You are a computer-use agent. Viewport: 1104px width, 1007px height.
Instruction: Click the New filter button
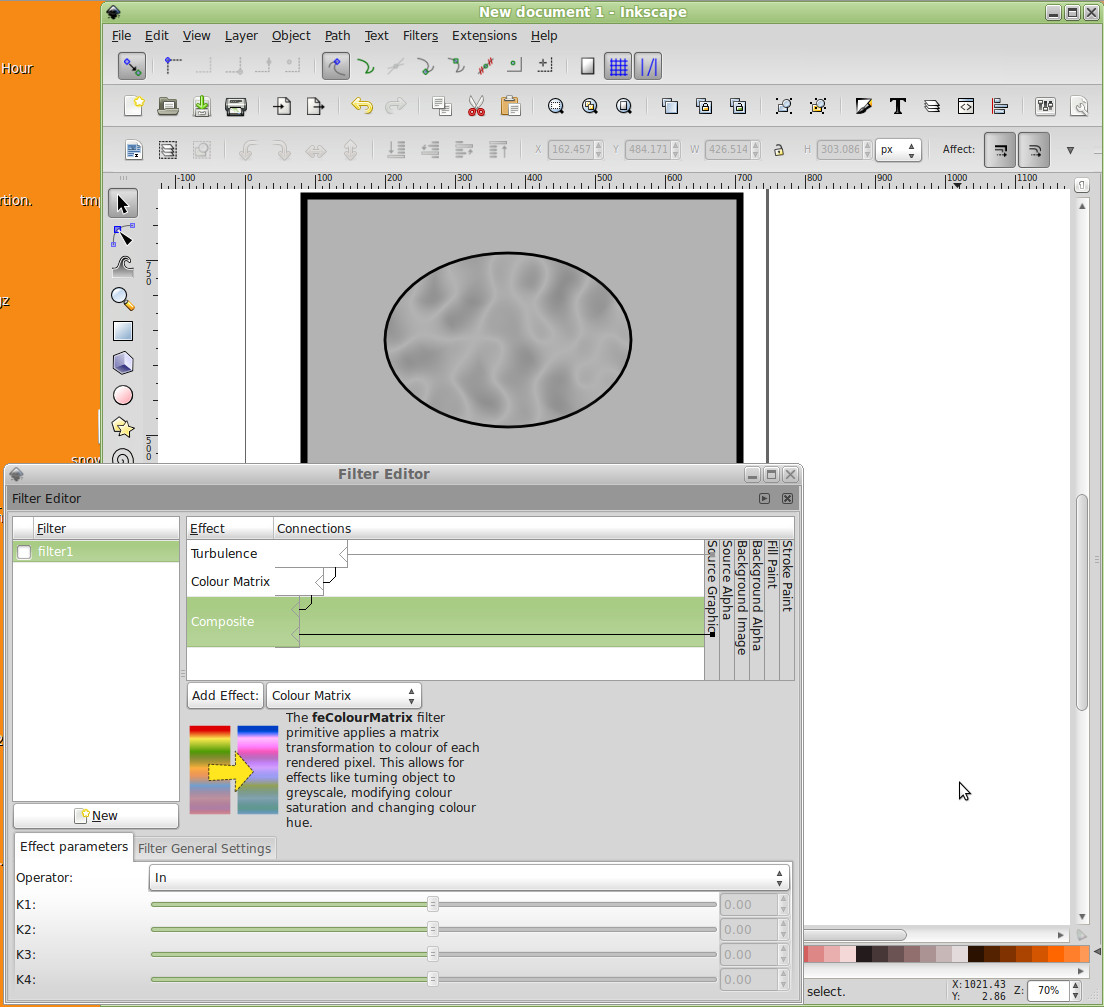coord(96,816)
